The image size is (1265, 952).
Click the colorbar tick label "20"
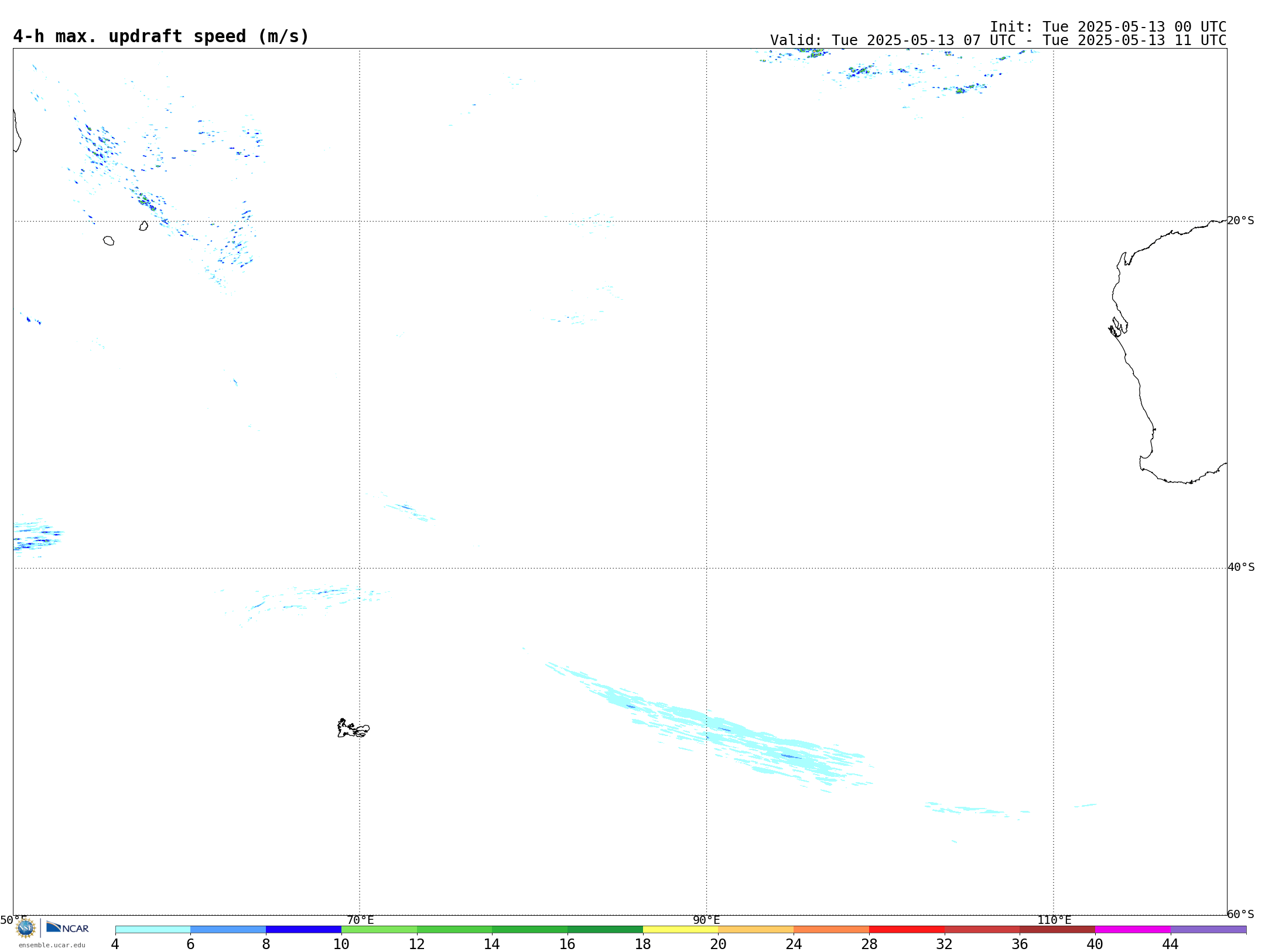point(719,944)
